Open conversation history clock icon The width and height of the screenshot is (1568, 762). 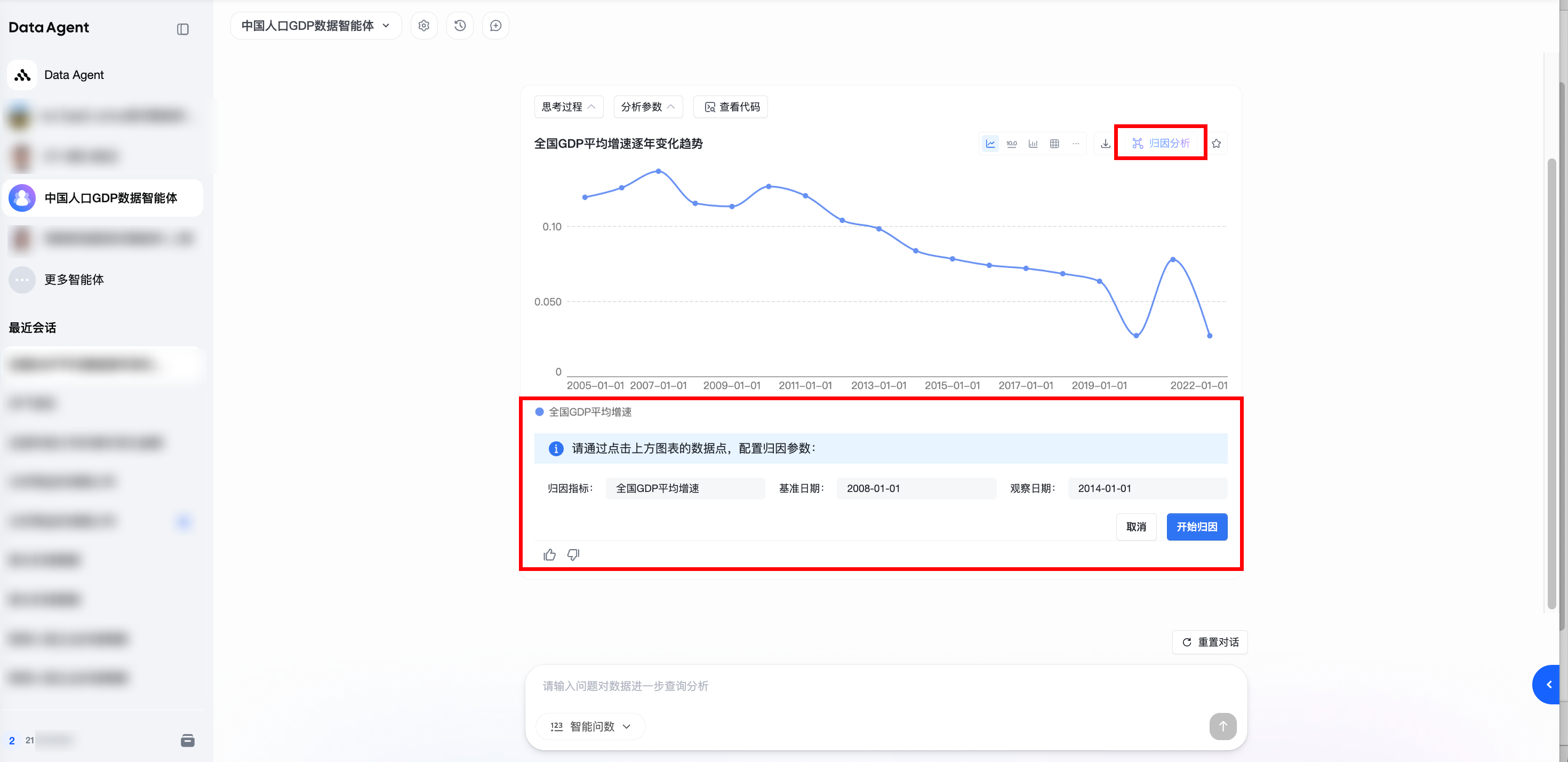(x=460, y=26)
